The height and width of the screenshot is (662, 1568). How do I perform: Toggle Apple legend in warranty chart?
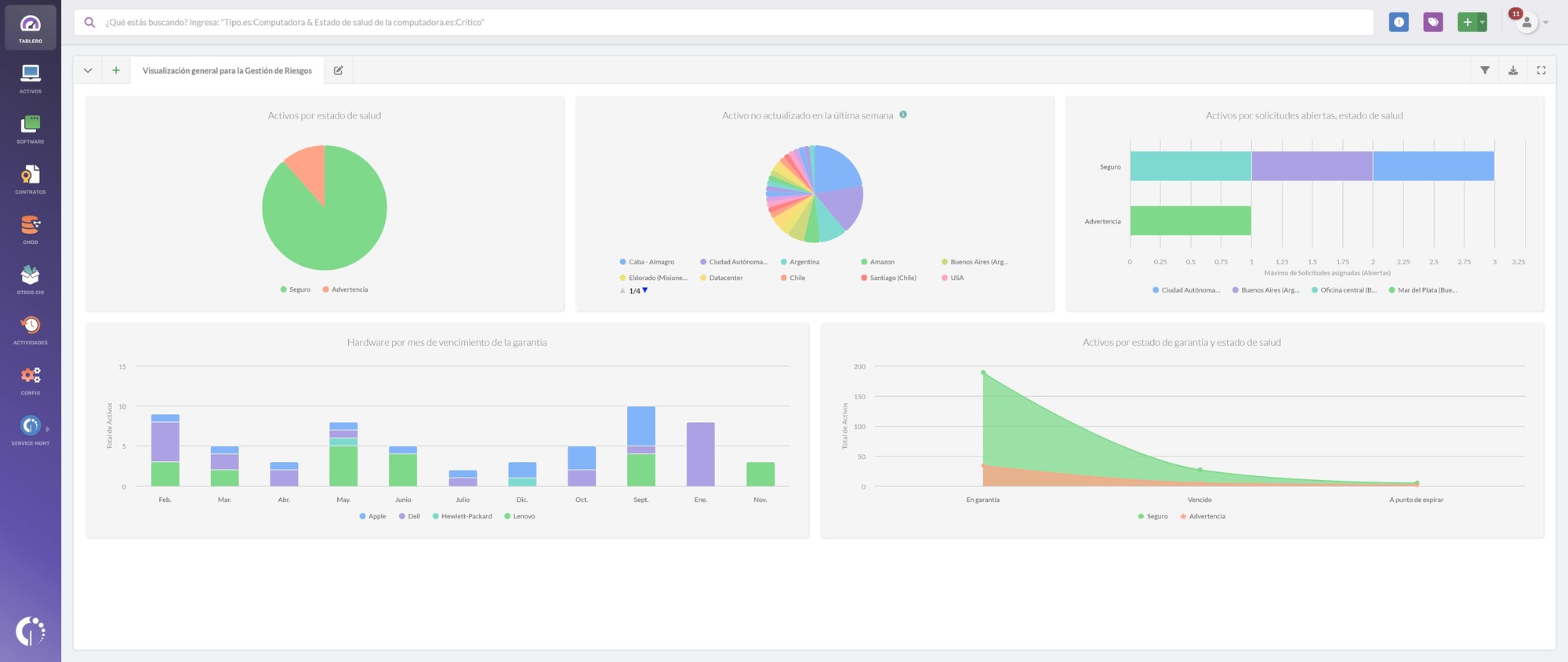tap(372, 516)
